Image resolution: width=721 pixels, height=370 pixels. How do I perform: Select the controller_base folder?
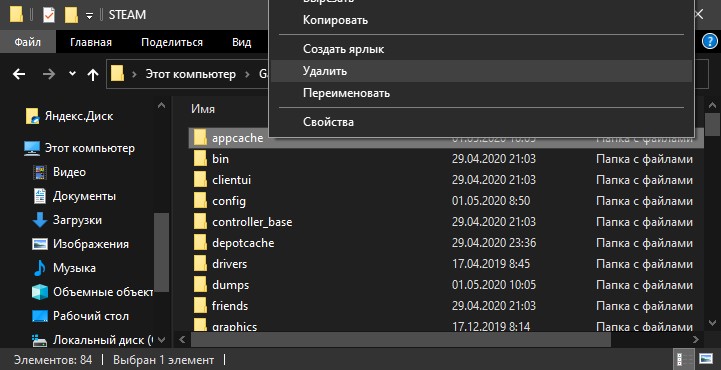click(x=252, y=222)
